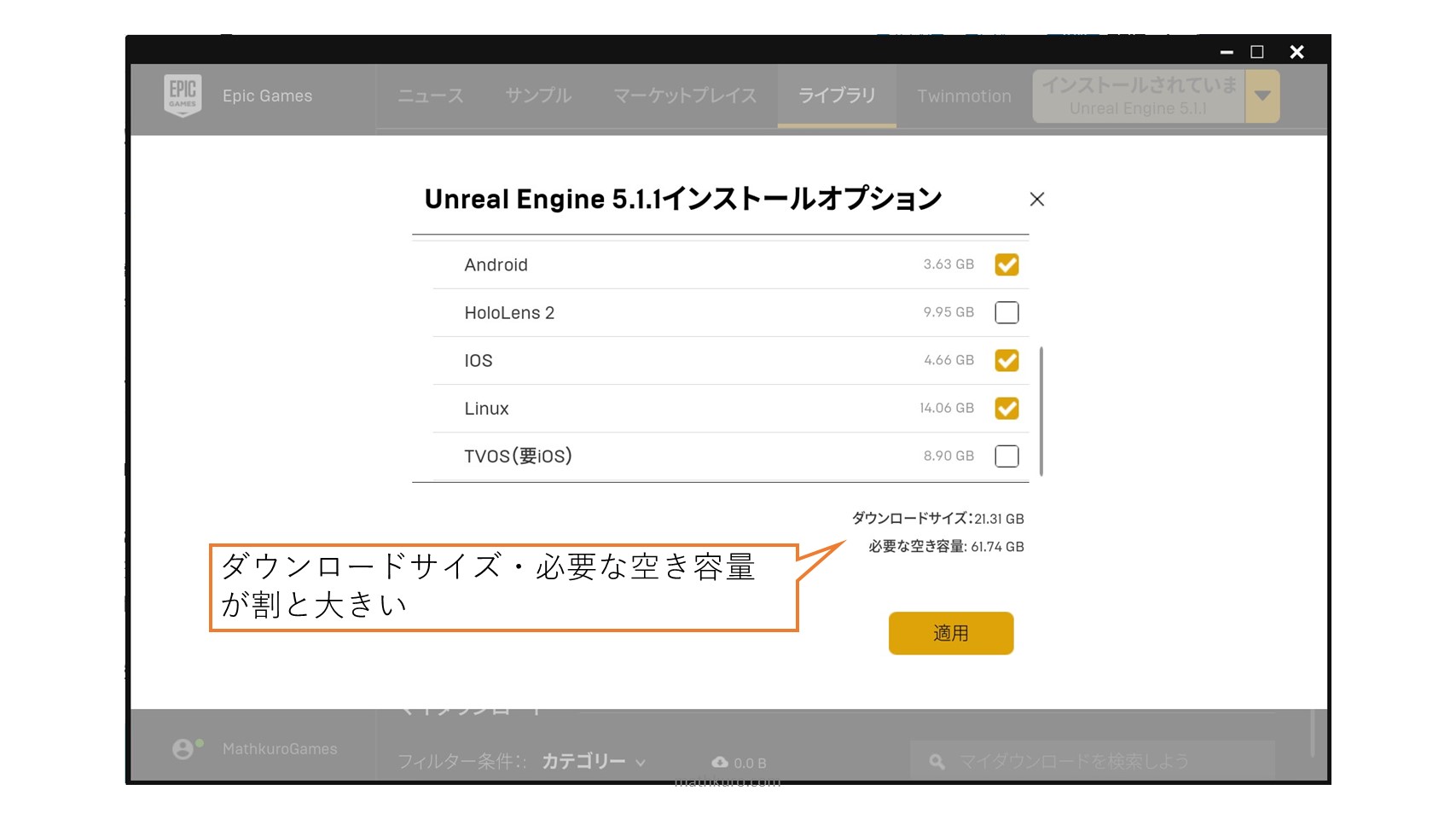
Task: Minimize the Epic Games Launcher window
Action: coord(1227,52)
